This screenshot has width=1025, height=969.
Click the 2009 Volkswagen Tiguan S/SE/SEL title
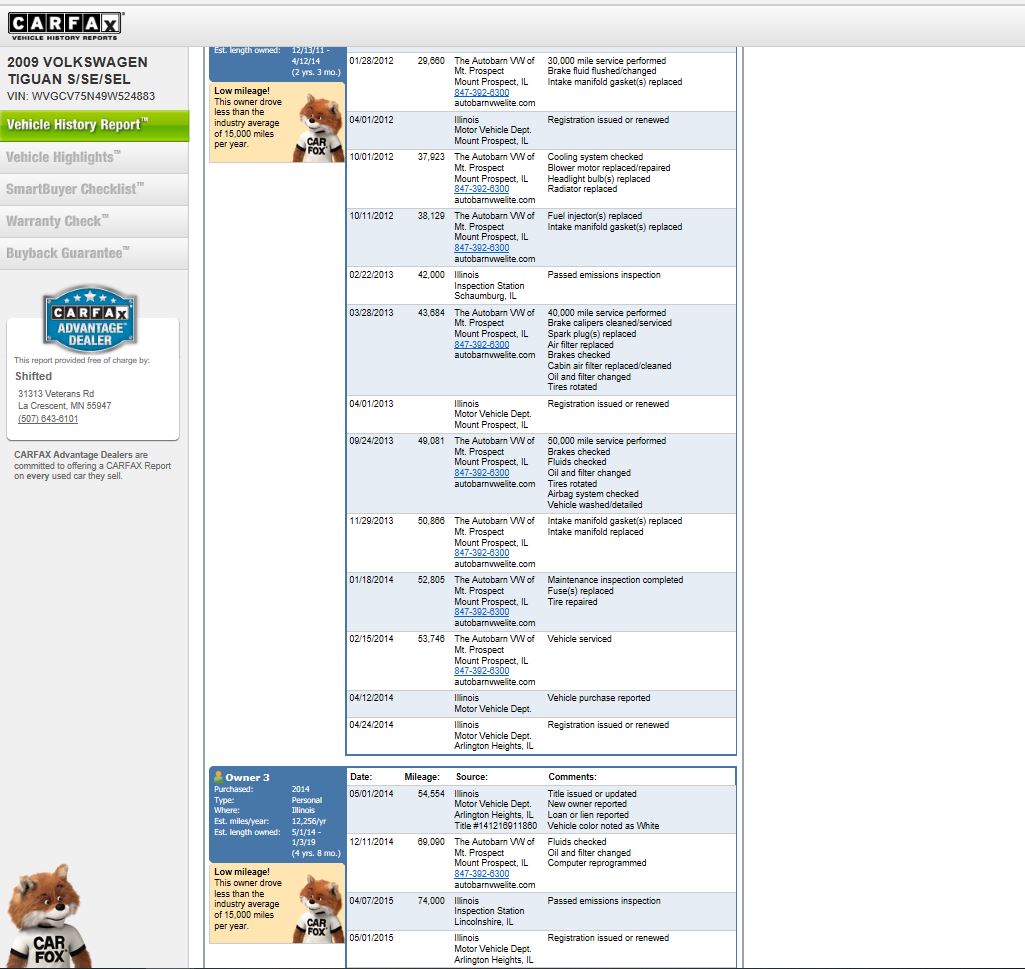point(77,71)
